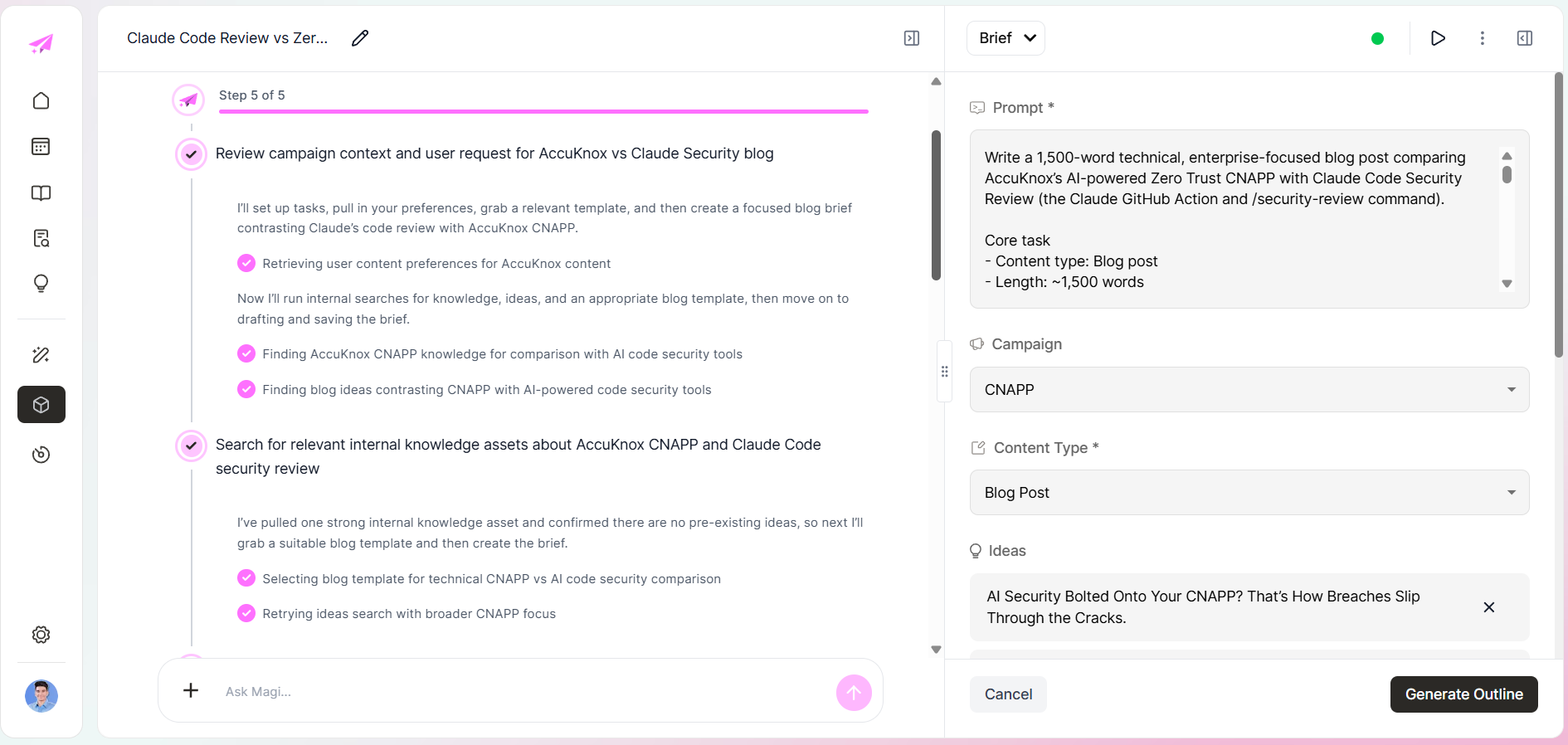The height and width of the screenshot is (745, 1568).
Task: Click the Step 5 of 5 progress bar
Action: (543, 111)
